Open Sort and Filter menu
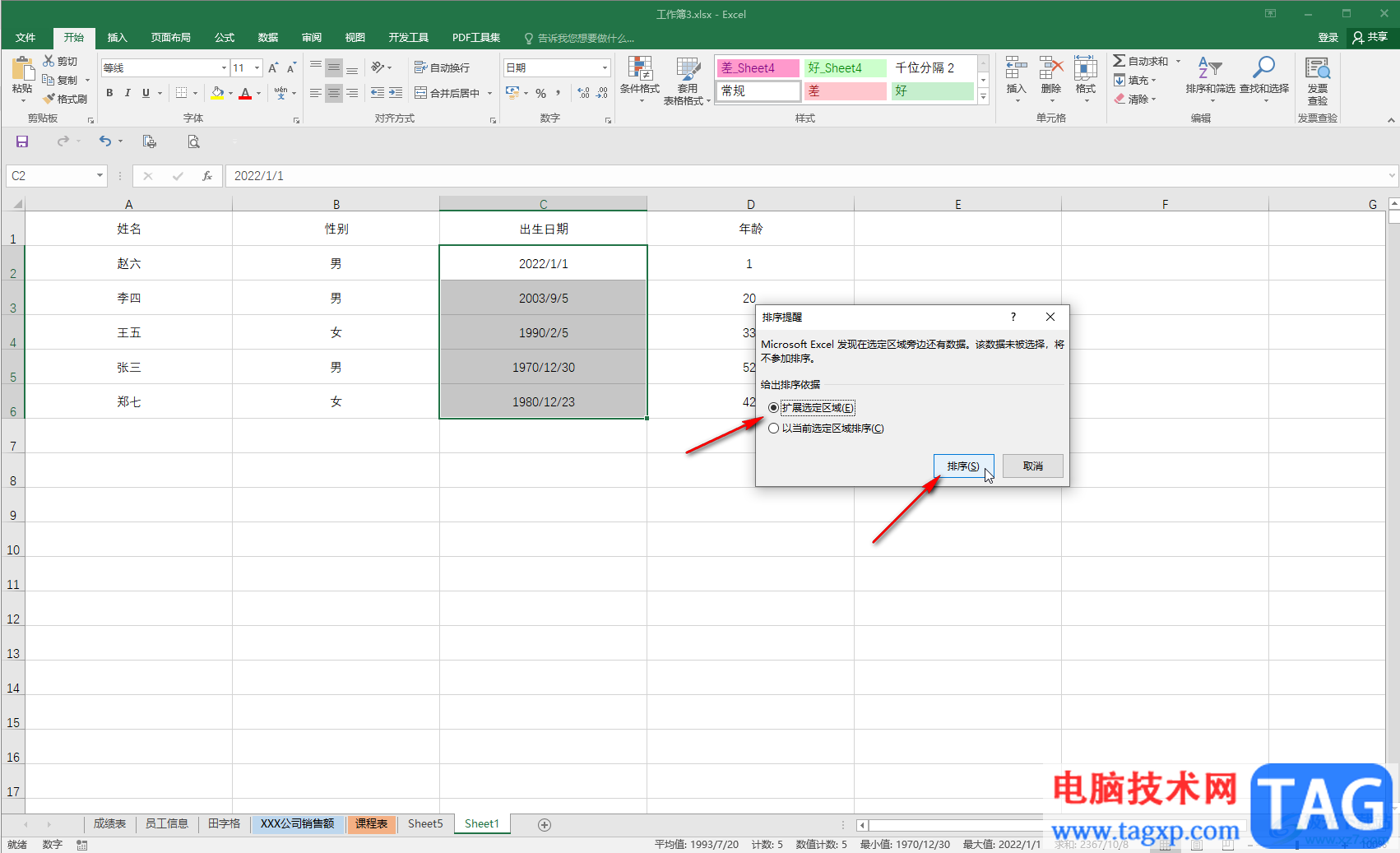The width and height of the screenshot is (1400, 853). coord(1210,79)
